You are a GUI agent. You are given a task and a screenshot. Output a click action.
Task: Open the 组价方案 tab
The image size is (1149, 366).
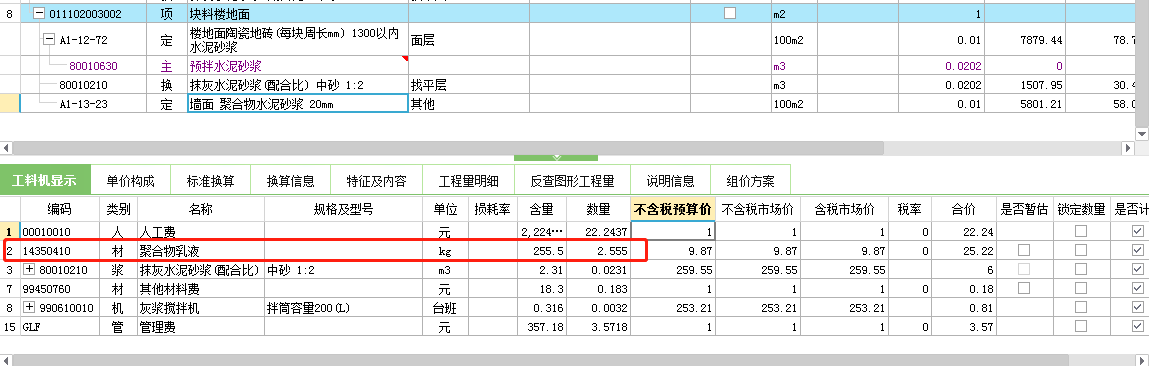click(x=750, y=181)
